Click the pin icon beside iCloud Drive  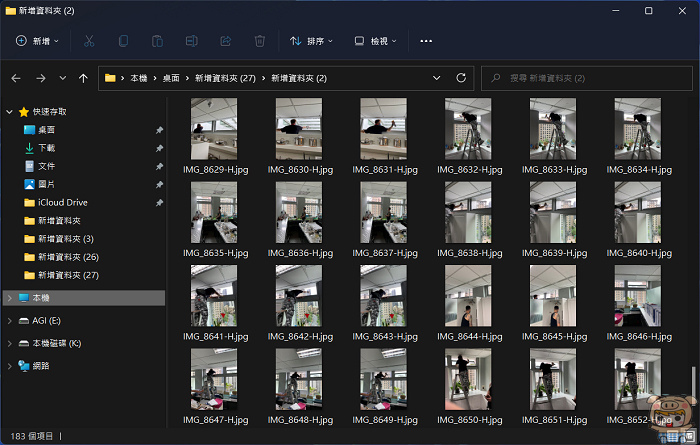(x=159, y=203)
